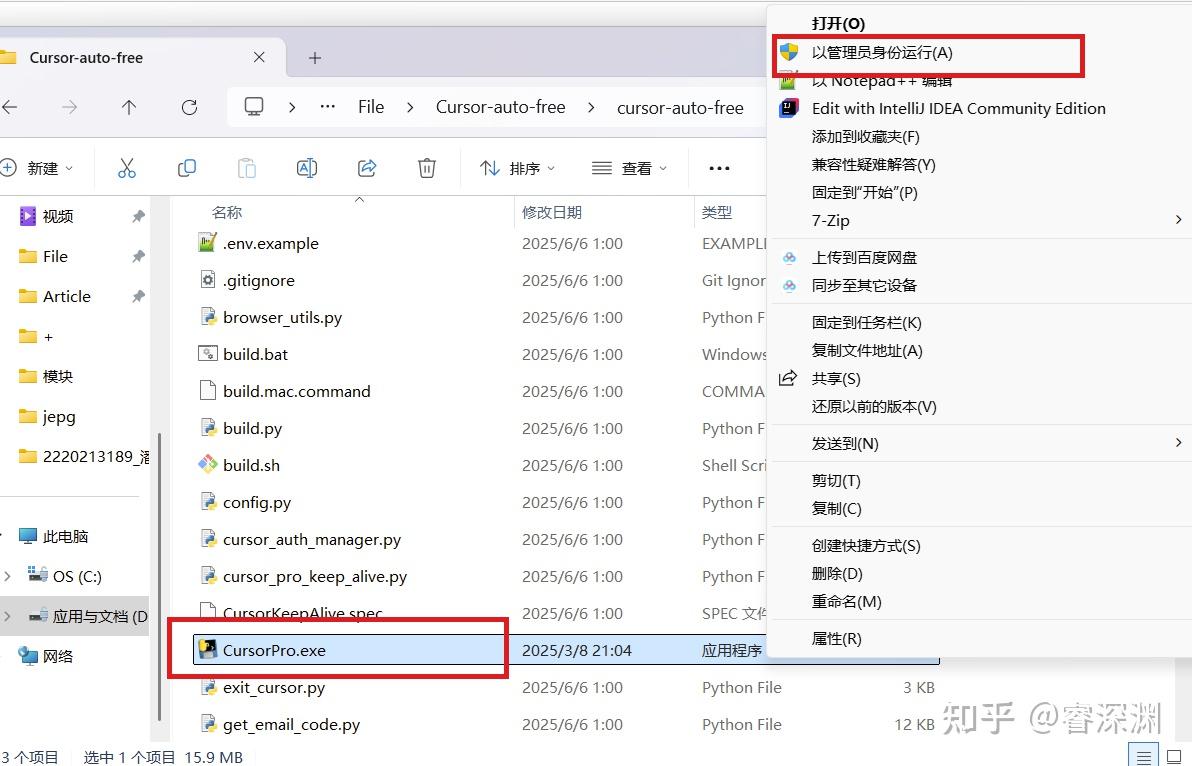Click Cursor-auto-free in the breadcrumb path
Screen dimensions: 1192x766
[x=501, y=107]
